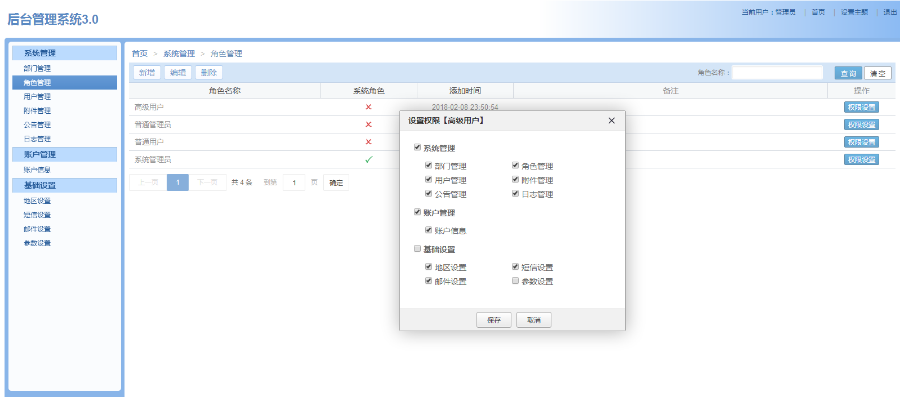Click 设置主题 link in top header
Viewport: 900px width, 397px height.
pyautogui.click(x=855, y=12)
